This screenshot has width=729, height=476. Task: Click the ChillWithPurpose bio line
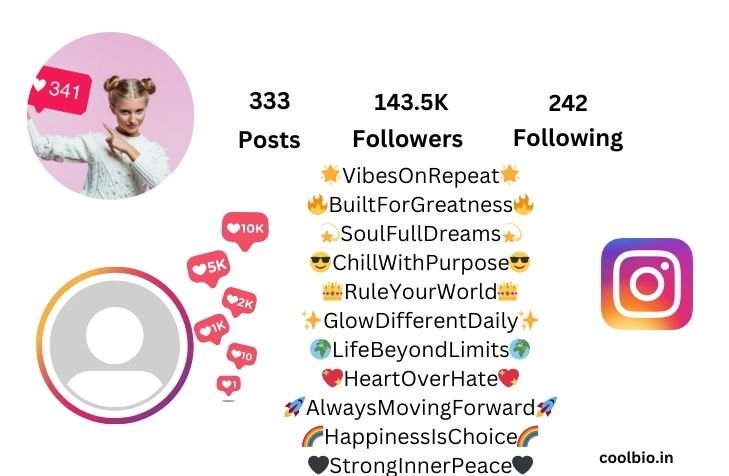(420, 263)
